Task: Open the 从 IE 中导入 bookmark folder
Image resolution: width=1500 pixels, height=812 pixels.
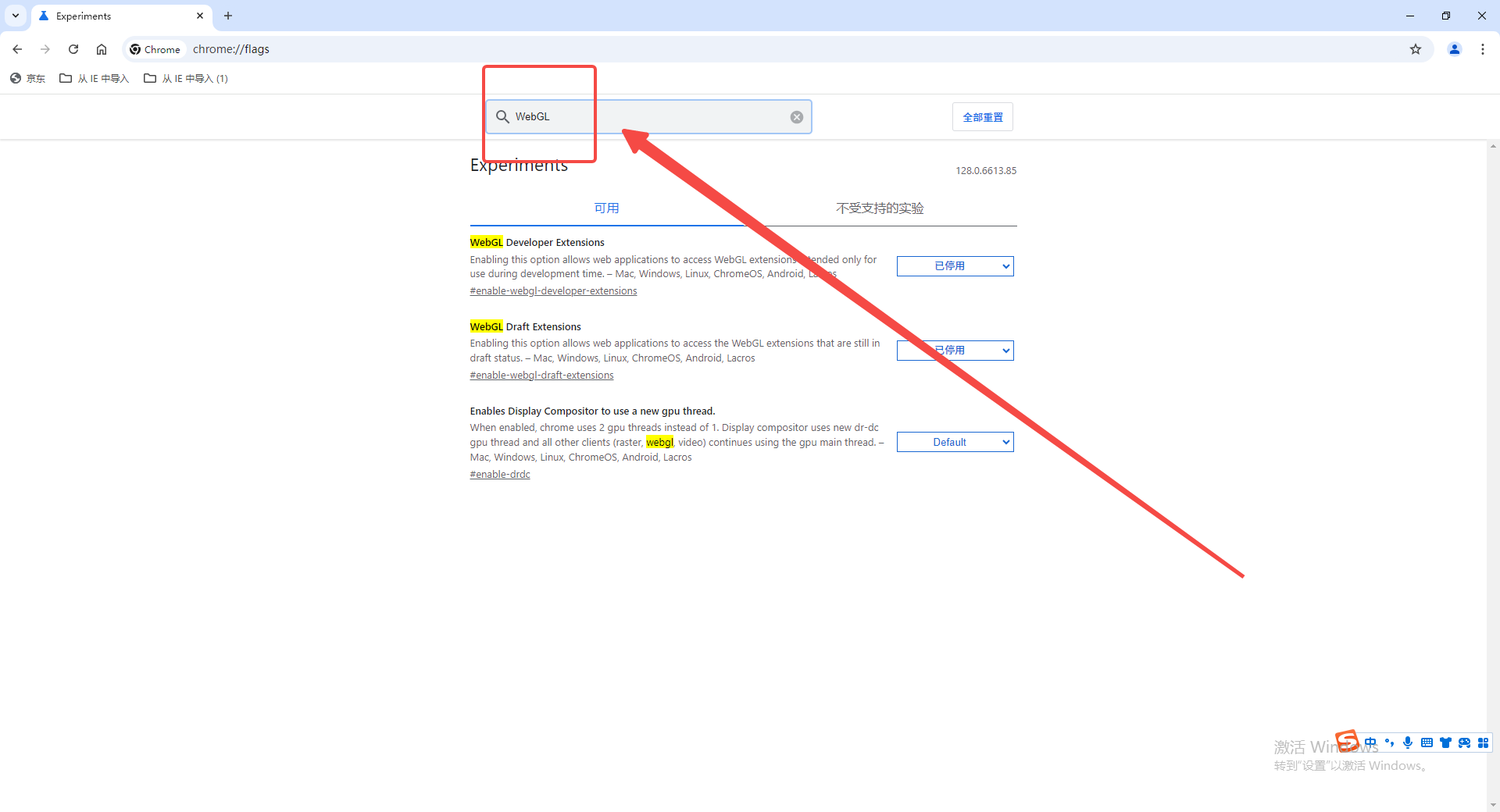Action: 95,78
